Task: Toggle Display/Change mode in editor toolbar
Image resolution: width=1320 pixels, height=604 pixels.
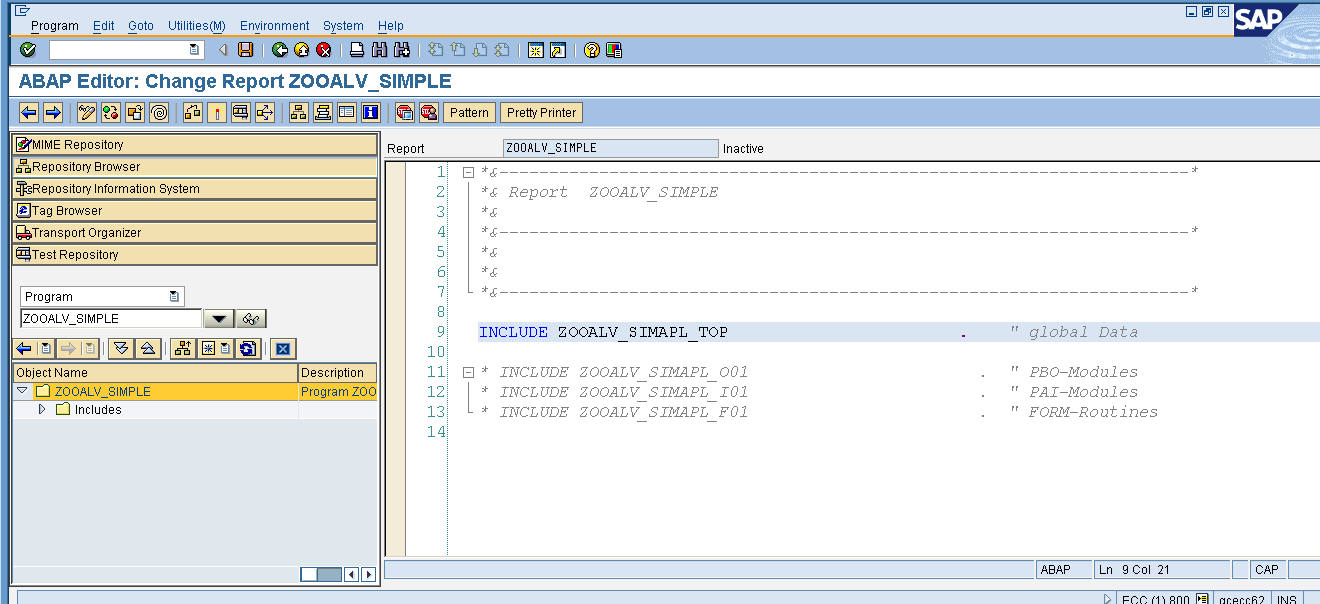Action: tap(87, 112)
